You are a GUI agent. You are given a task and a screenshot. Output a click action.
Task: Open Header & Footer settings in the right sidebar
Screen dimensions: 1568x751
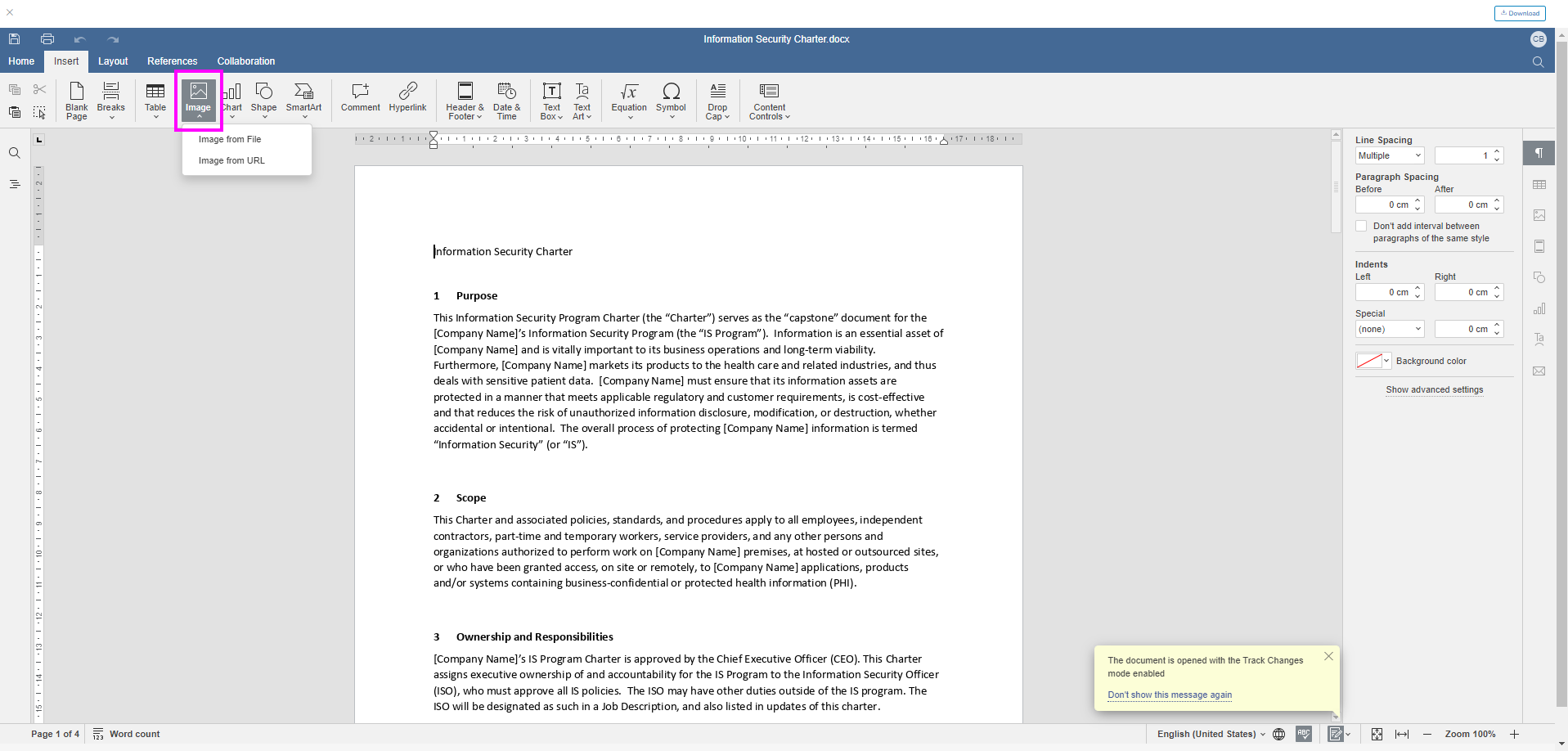point(1539,246)
